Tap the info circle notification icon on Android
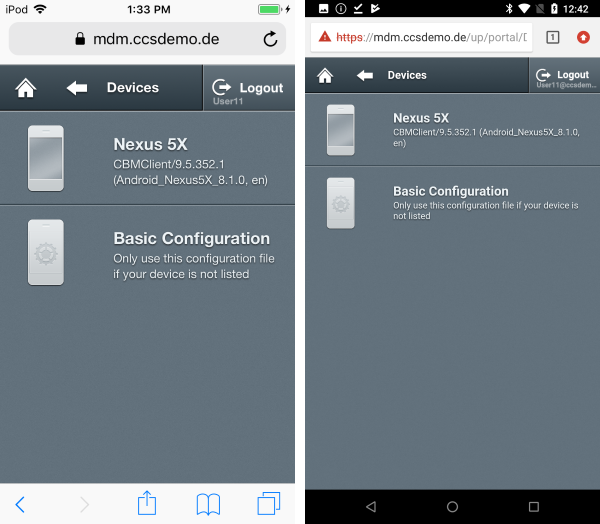Screen dimensions: 600x524 [x=341, y=8]
